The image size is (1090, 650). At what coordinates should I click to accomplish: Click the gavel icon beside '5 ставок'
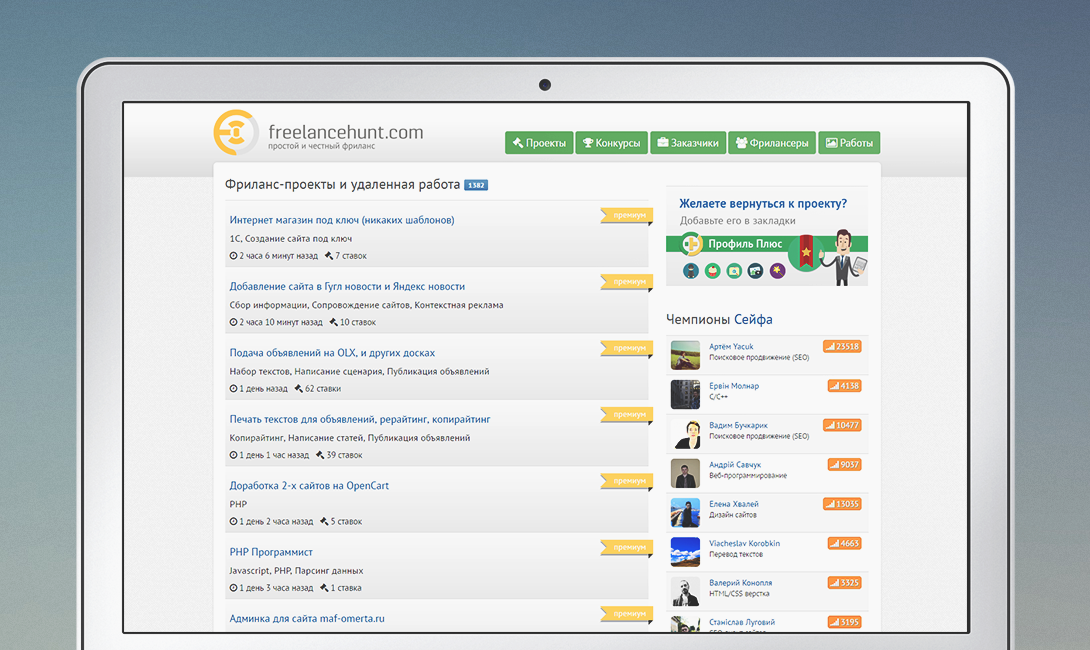tap(325, 521)
